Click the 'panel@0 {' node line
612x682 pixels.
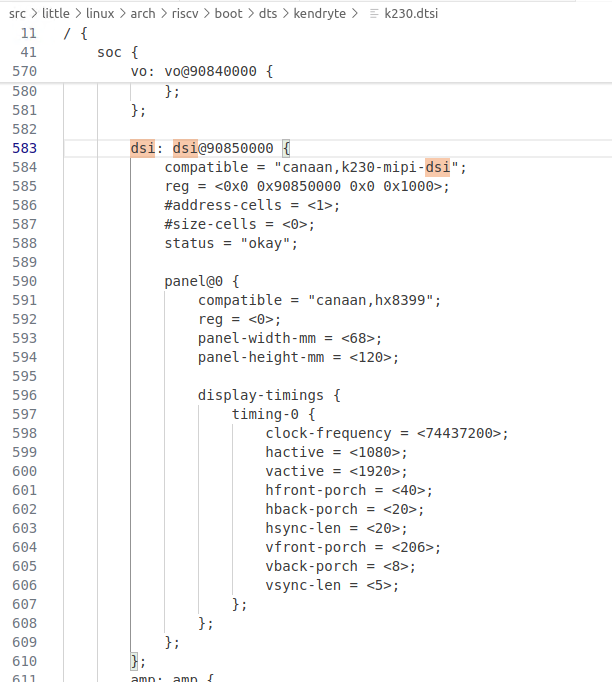coord(202,281)
